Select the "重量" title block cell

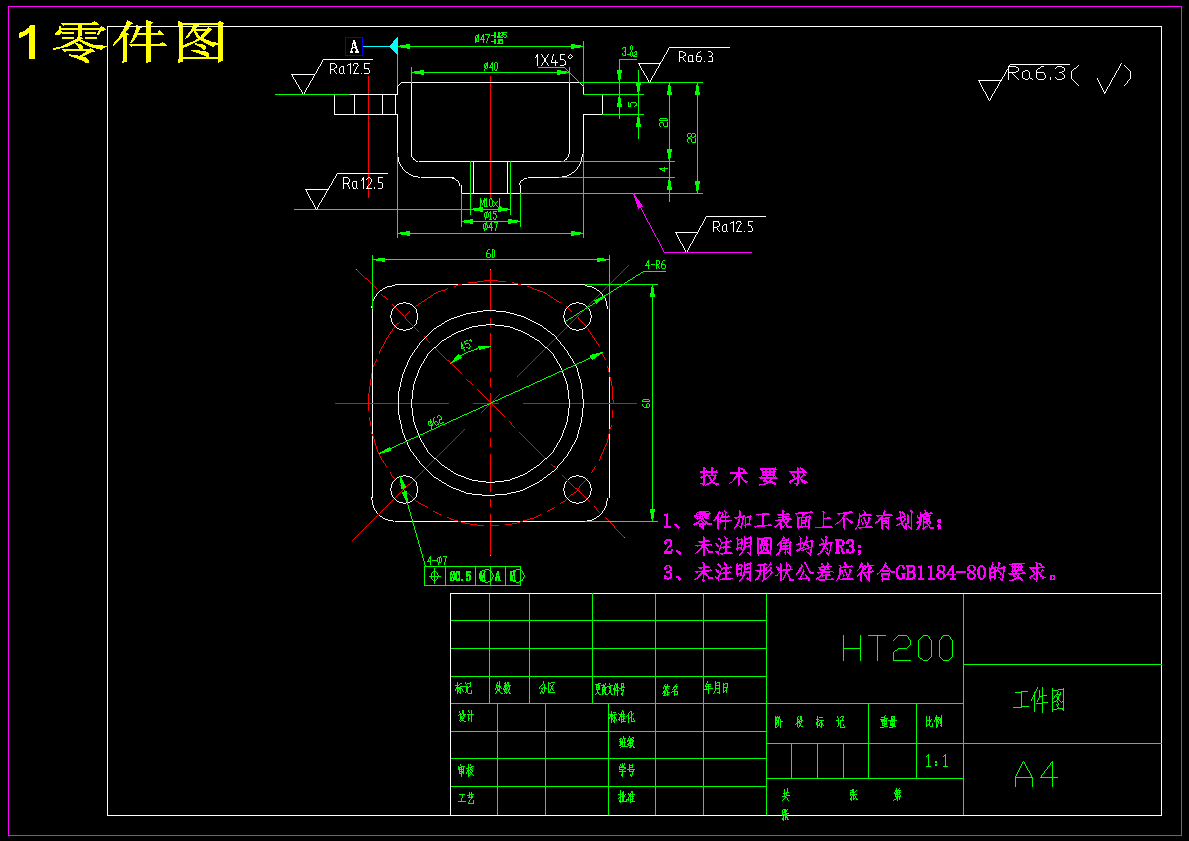pyautogui.click(x=888, y=722)
